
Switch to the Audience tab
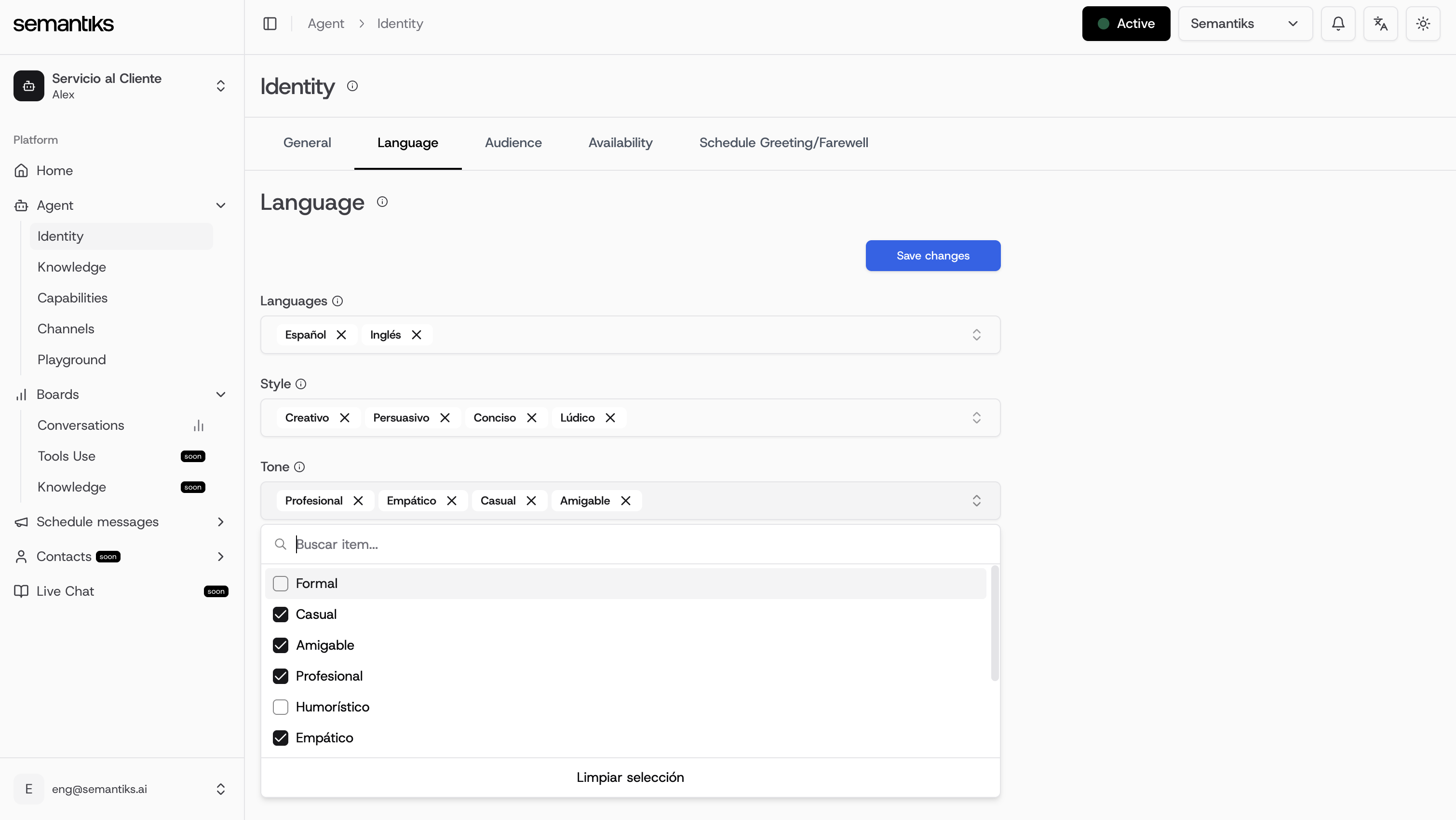pos(512,143)
